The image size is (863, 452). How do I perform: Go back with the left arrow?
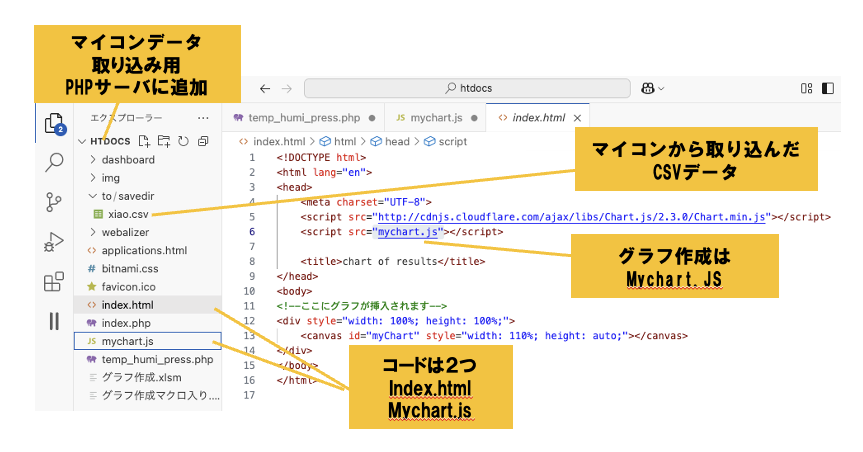click(265, 88)
